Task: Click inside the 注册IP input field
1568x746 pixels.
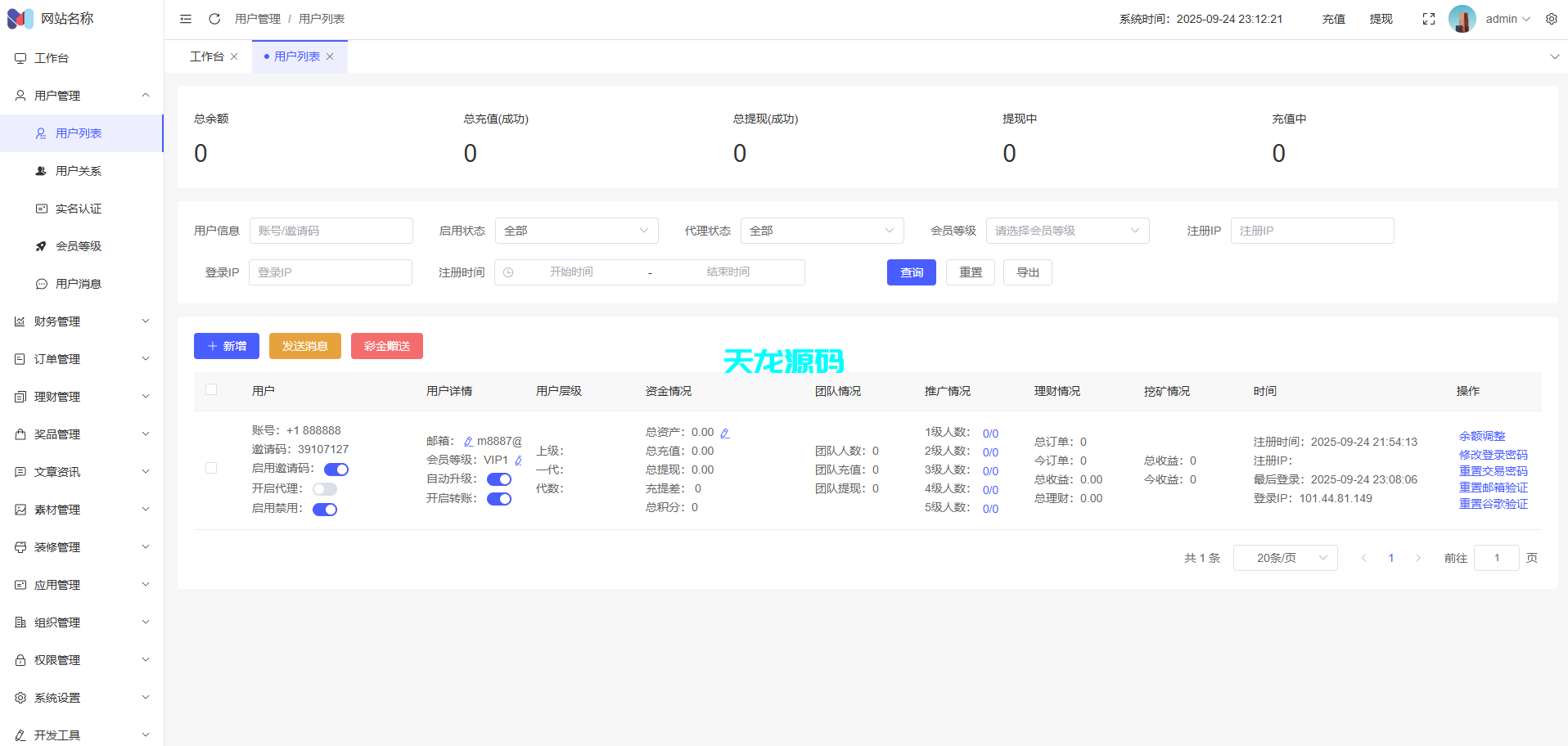Action: [1311, 231]
